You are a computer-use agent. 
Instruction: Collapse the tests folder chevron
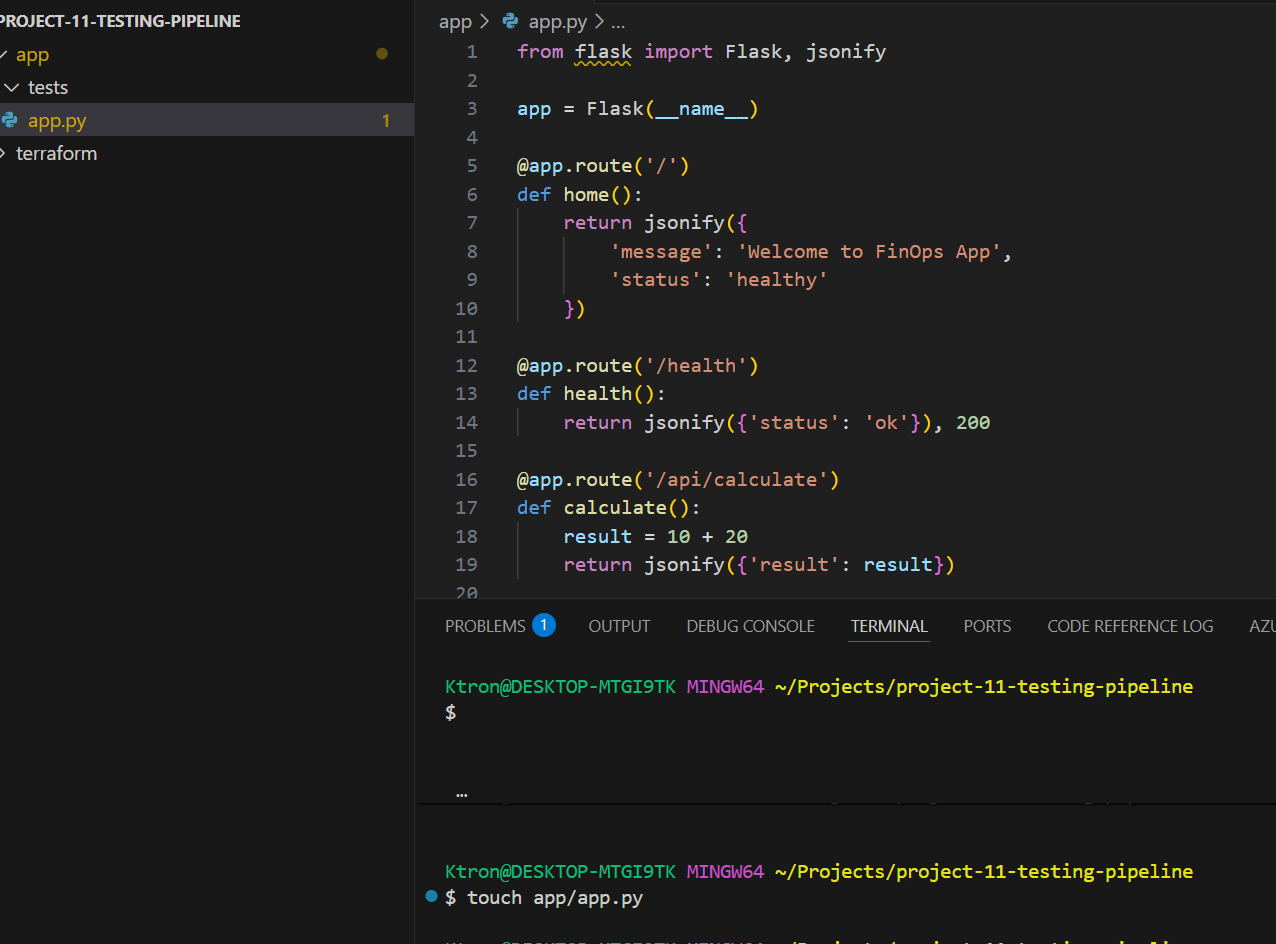[12, 88]
